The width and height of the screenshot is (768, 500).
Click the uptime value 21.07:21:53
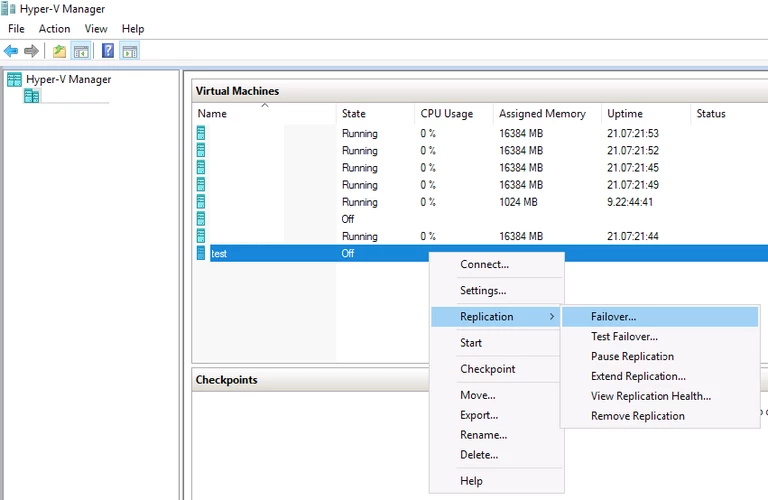coord(633,133)
